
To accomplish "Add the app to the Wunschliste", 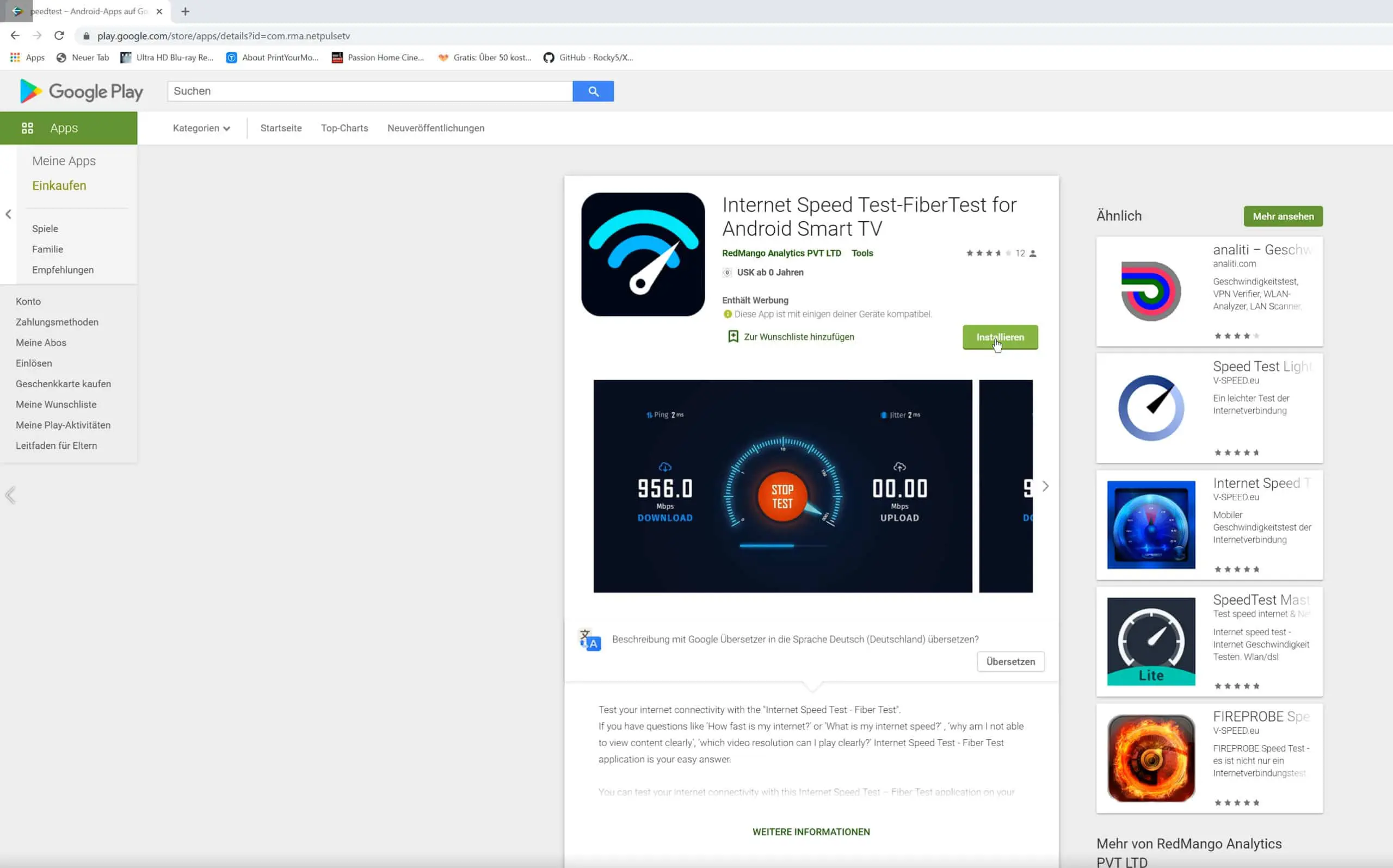I will [791, 337].
